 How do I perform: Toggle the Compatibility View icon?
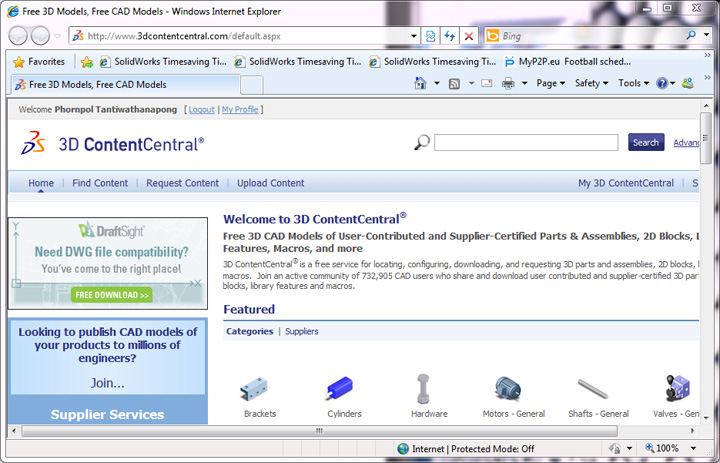click(430, 36)
